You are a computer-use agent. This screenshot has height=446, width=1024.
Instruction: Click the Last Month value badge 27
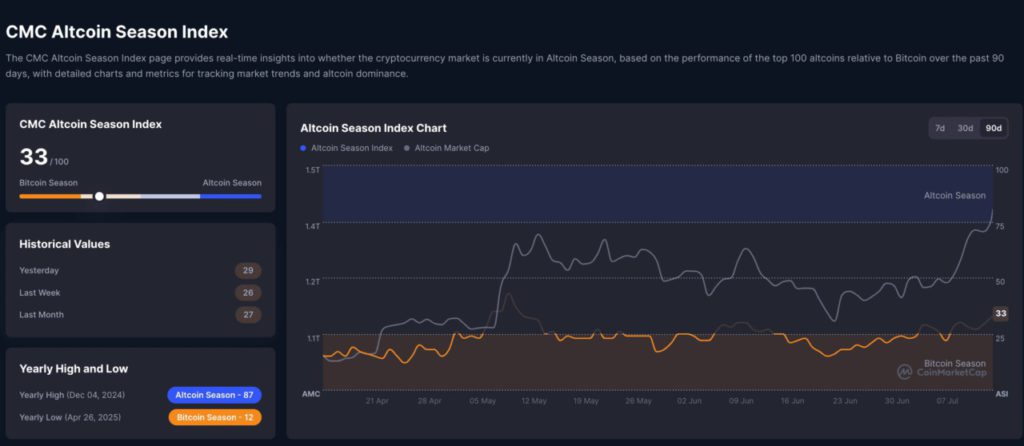pyautogui.click(x=247, y=314)
